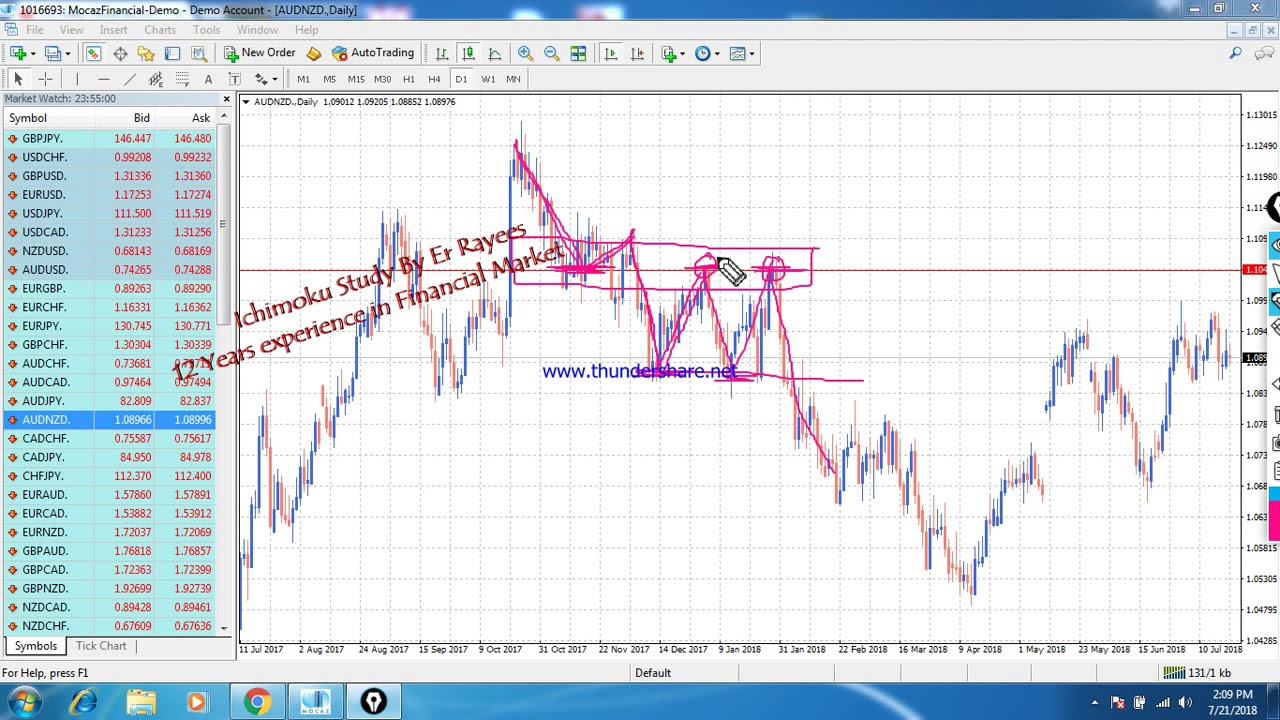Select the Fibonacci Retracement tool
The image size is (1280, 720).
click(182, 79)
